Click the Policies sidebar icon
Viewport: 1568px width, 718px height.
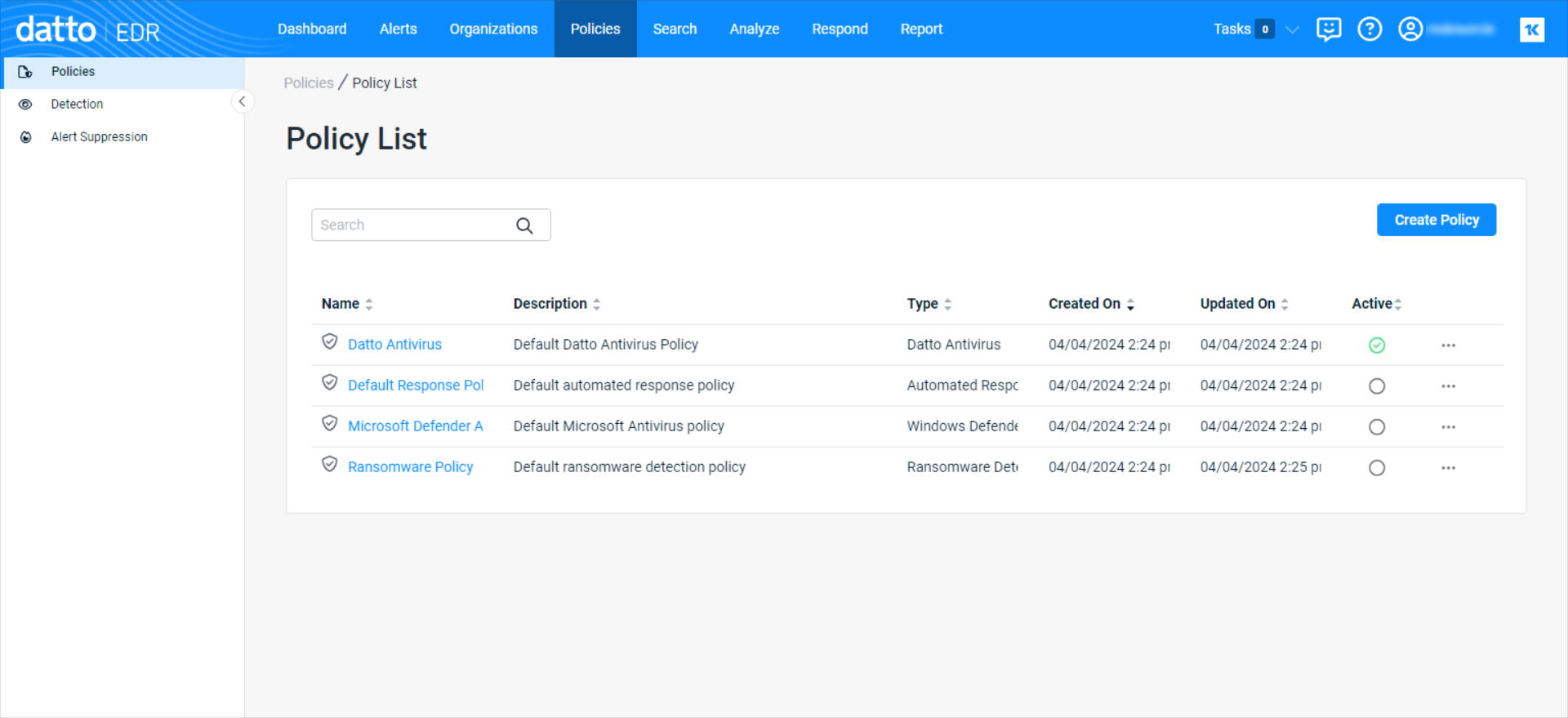pos(25,72)
